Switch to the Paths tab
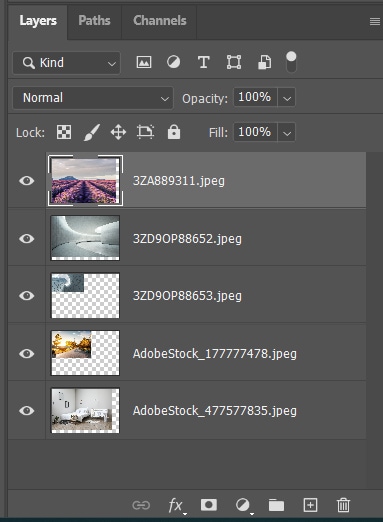This screenshot has height=522, width=383. [x=94, y=21]
